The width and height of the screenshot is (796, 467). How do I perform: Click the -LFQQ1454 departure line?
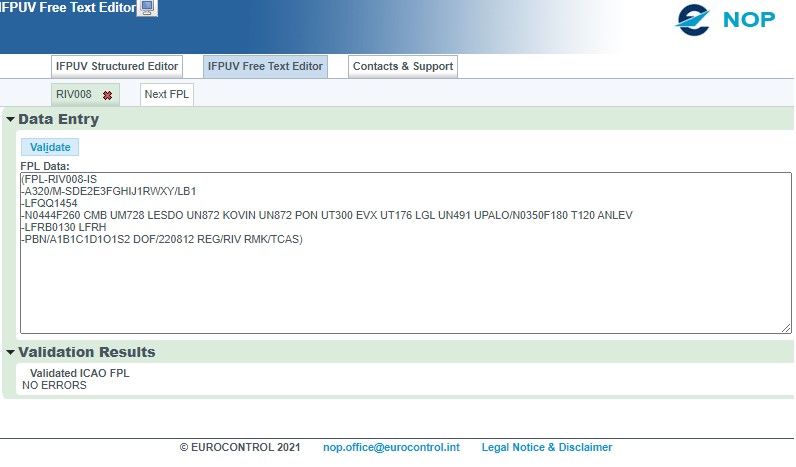pyautogui.click(x=49, y=203)
